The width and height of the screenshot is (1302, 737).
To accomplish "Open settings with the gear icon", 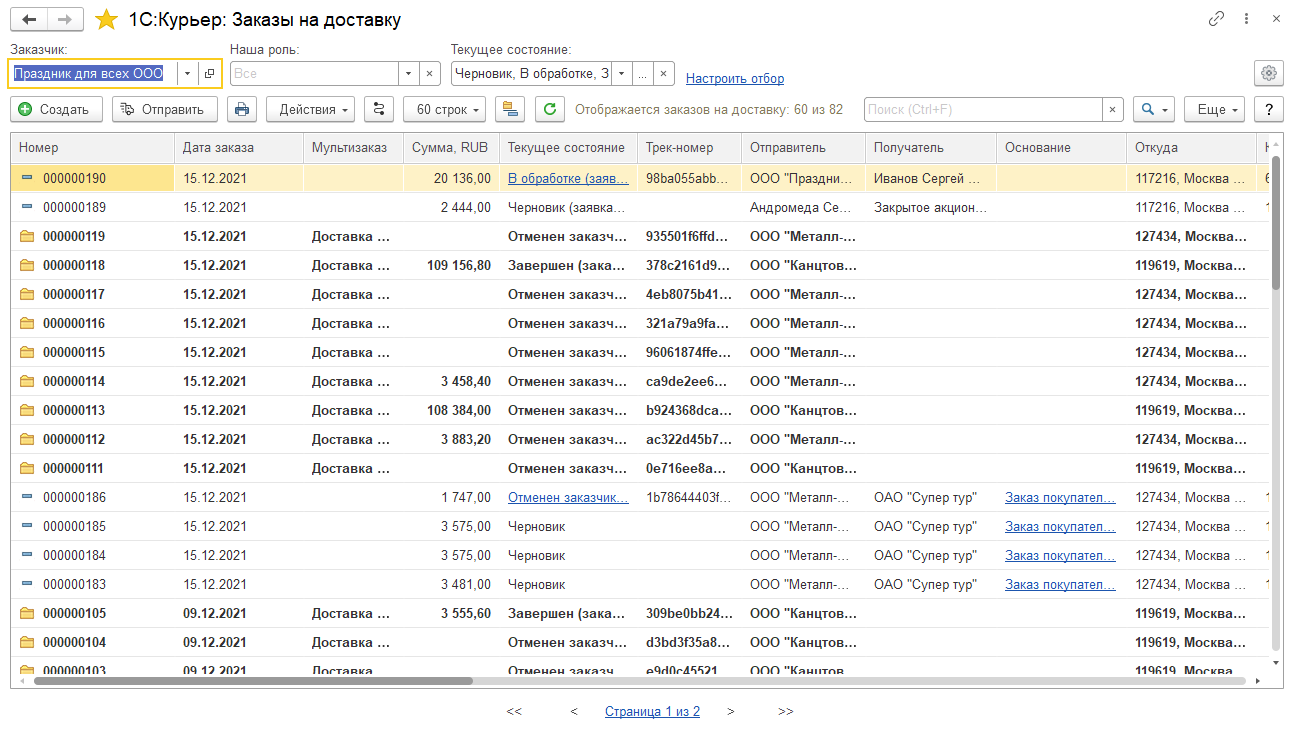I will 1269,73.
